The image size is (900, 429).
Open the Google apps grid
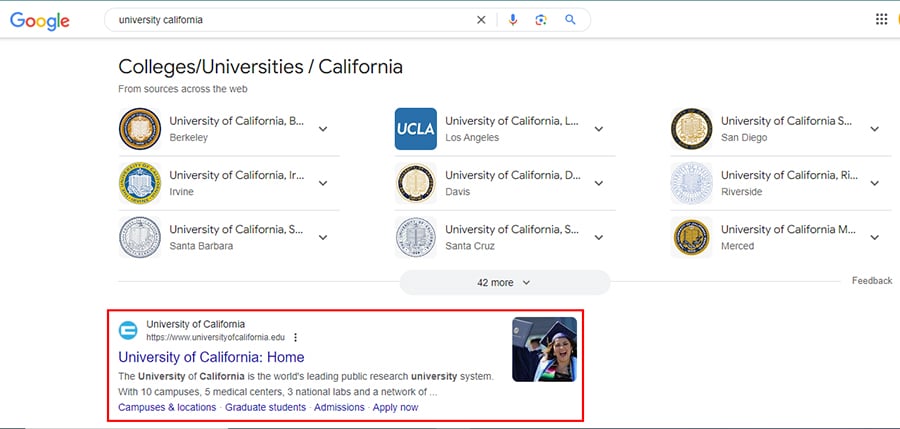click(x=881, y=20)
